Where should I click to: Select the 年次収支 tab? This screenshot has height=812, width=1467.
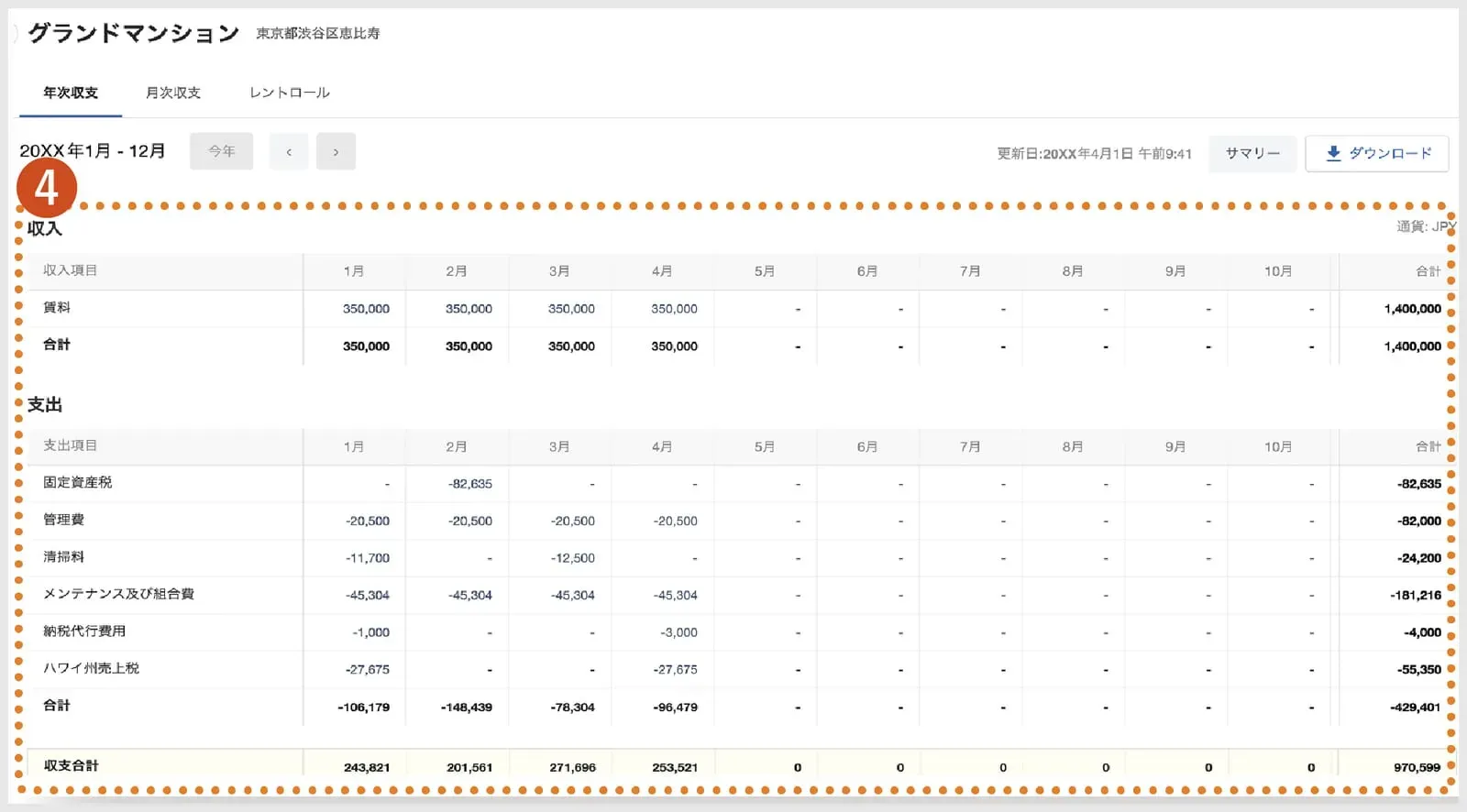[x=71, y=93]
